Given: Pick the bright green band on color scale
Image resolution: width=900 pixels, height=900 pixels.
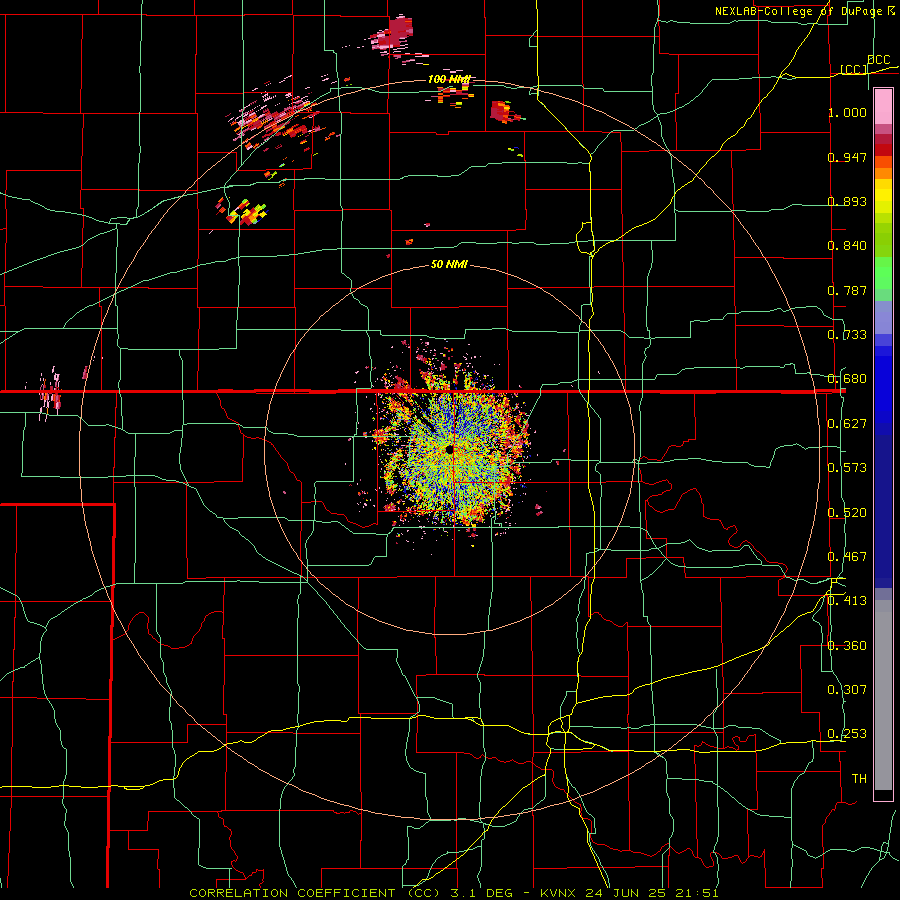Looking at the screenshot, I should (883, 273).
